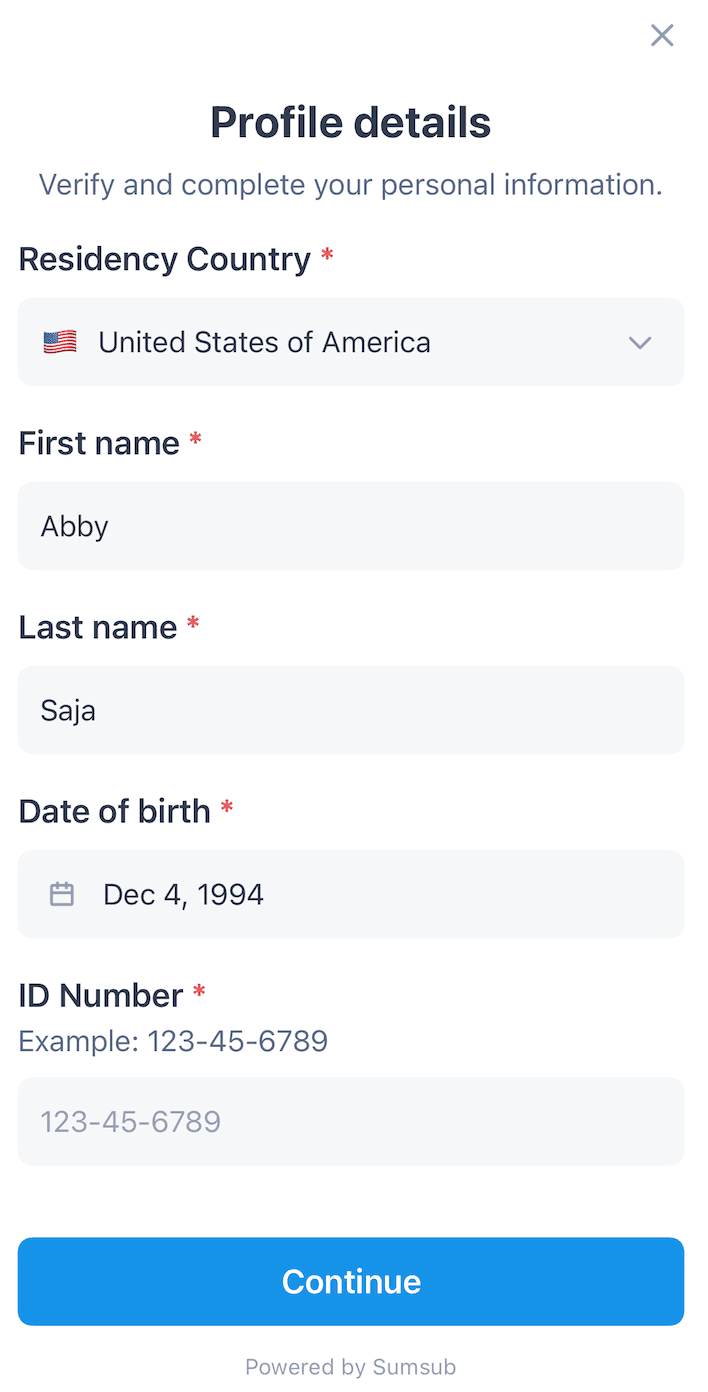Close the Profile details dialog
This screenshot has height=1392, width=708.
coord(662,36)
